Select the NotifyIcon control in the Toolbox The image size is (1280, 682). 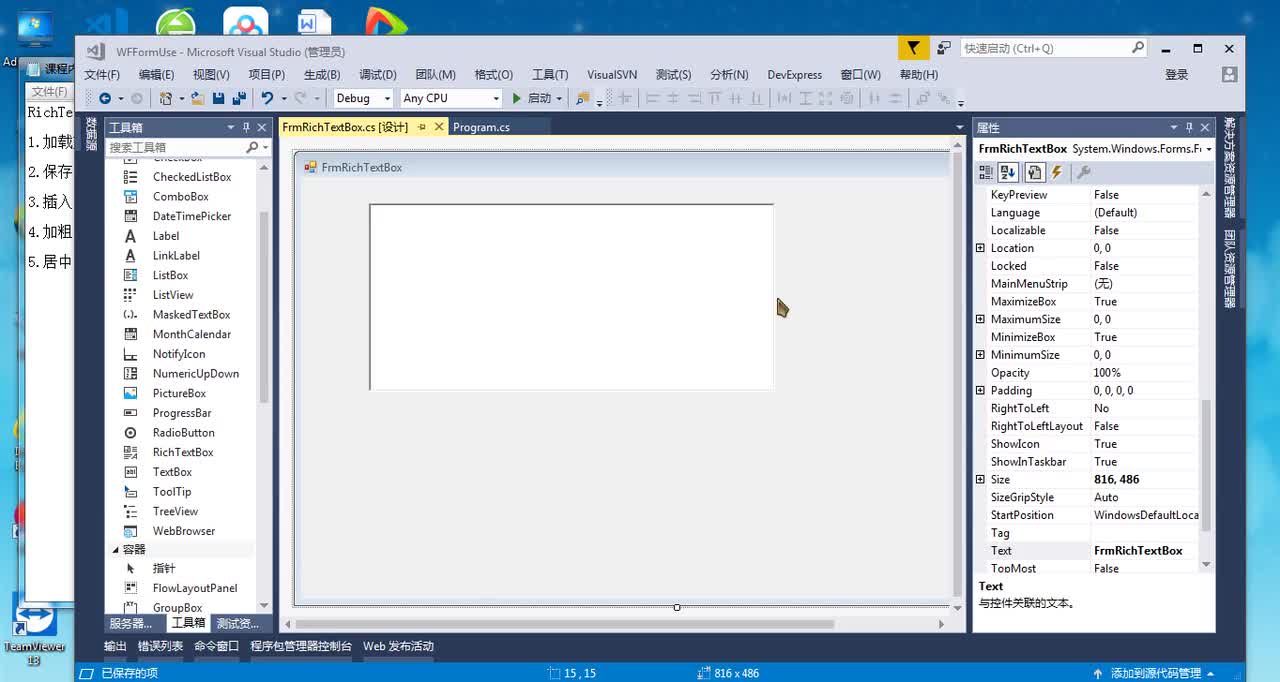tap(179, 354)
